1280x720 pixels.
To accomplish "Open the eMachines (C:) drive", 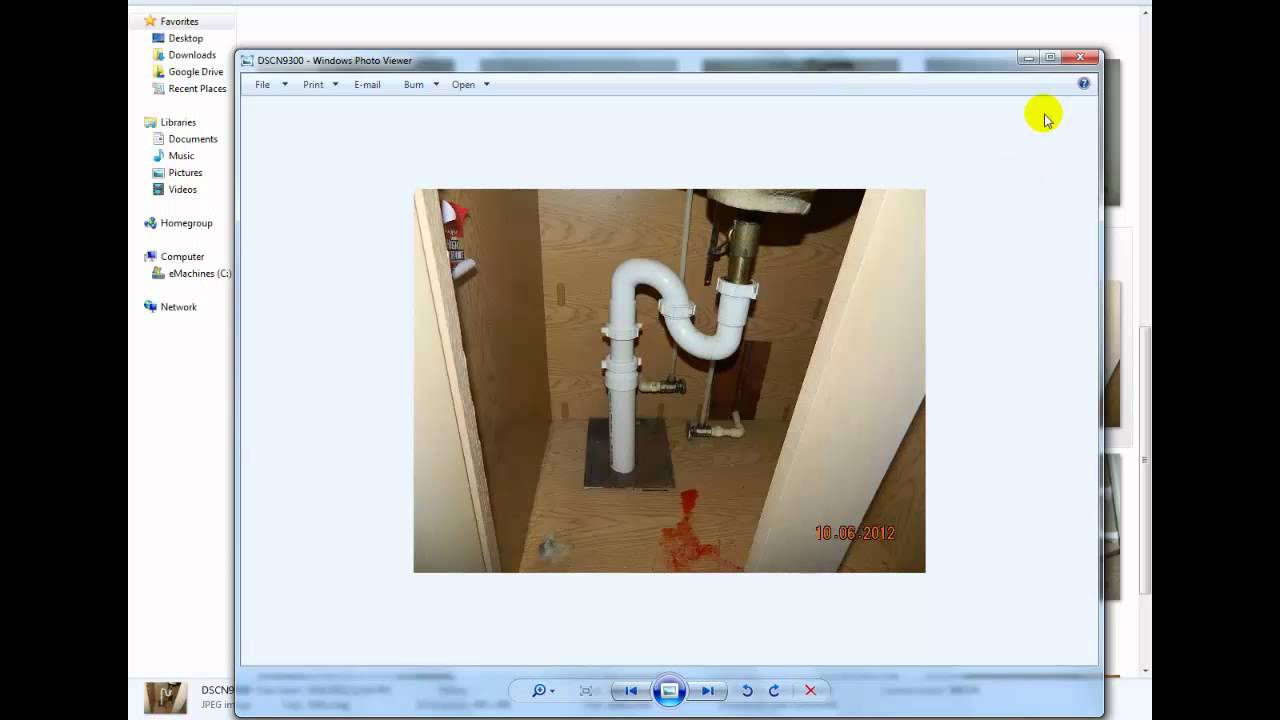I will (x=199, y=274).
